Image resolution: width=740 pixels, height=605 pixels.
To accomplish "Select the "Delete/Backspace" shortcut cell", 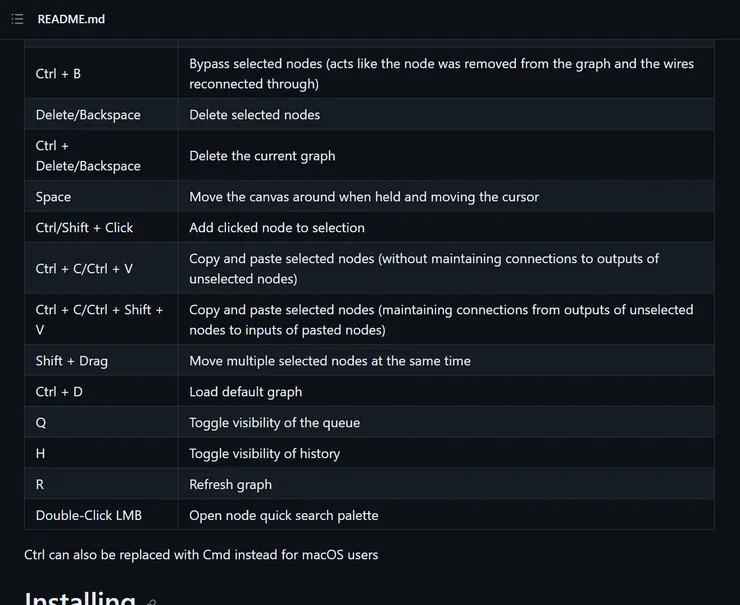I will point(88,115).
